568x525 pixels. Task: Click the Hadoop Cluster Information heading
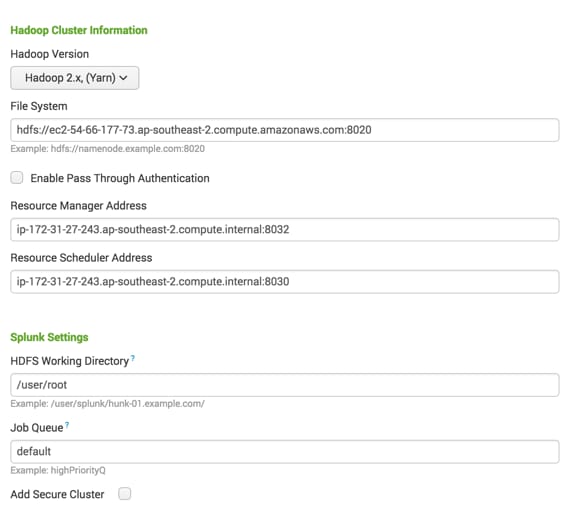(x=79, y=30)
